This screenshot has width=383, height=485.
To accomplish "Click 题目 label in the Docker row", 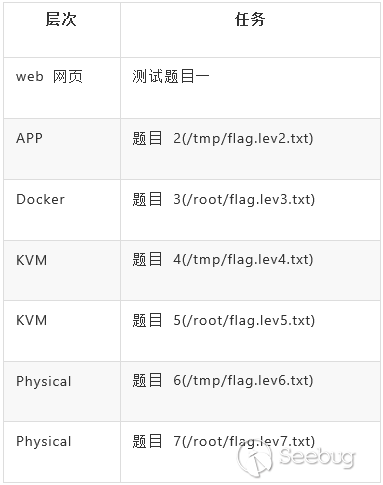I will click(x=147, y=199).
